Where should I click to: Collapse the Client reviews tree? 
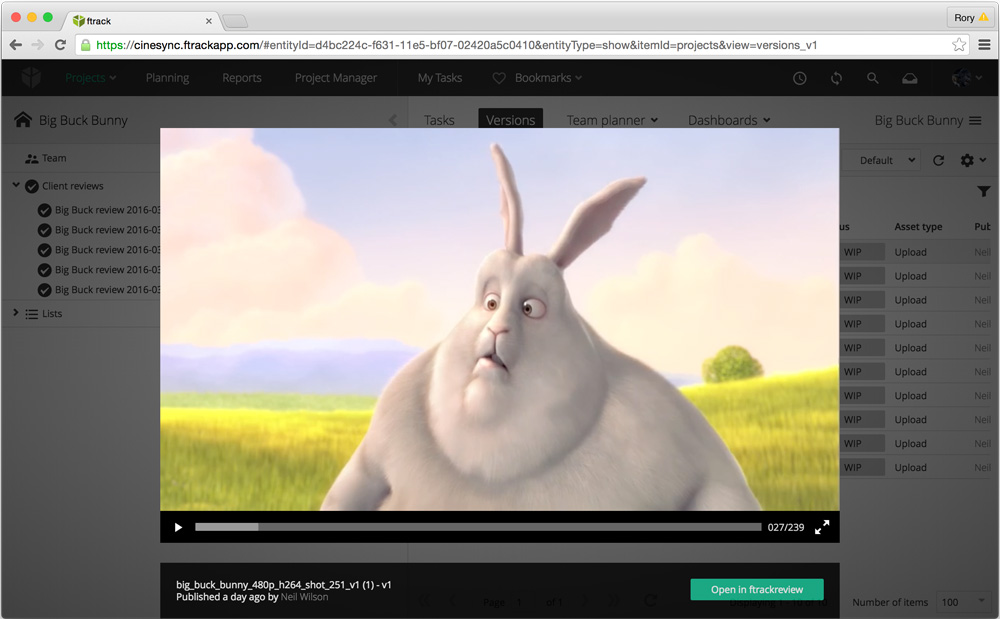tap(16, 185)
